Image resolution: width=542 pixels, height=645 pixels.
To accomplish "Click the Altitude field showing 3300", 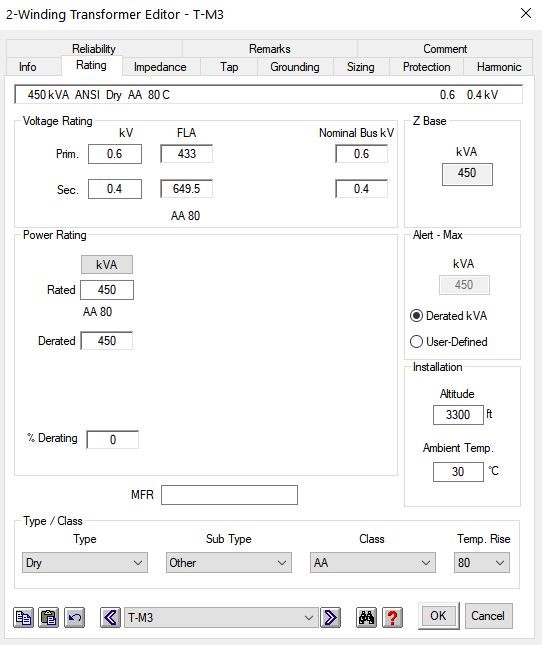I will click(458, 415).
